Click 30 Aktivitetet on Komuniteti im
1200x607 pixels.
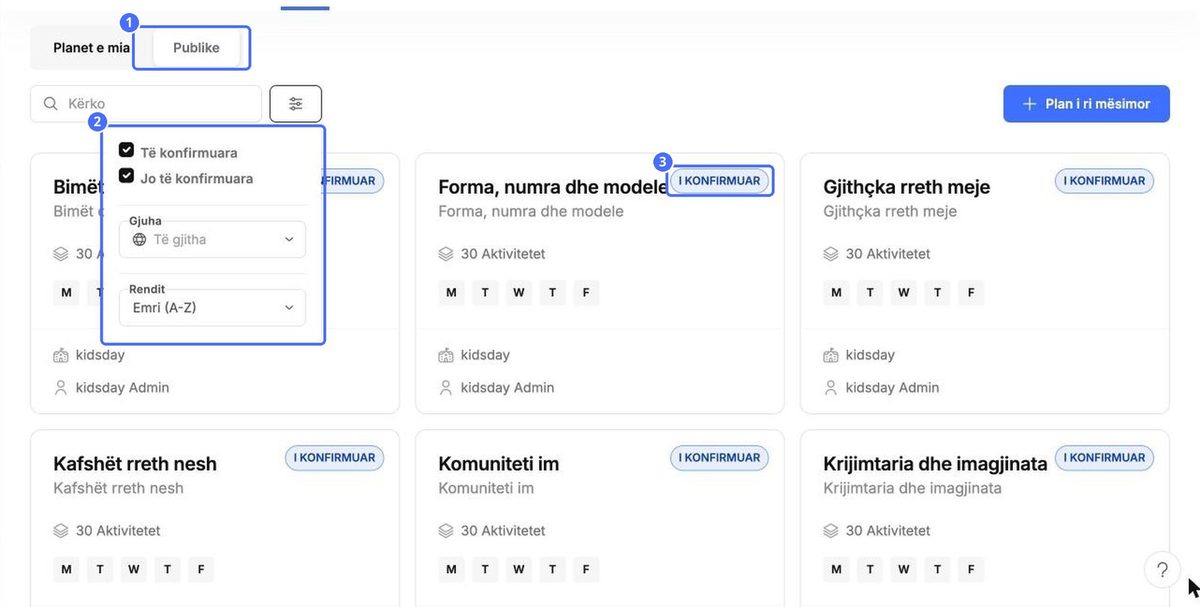tap(503, 531)
